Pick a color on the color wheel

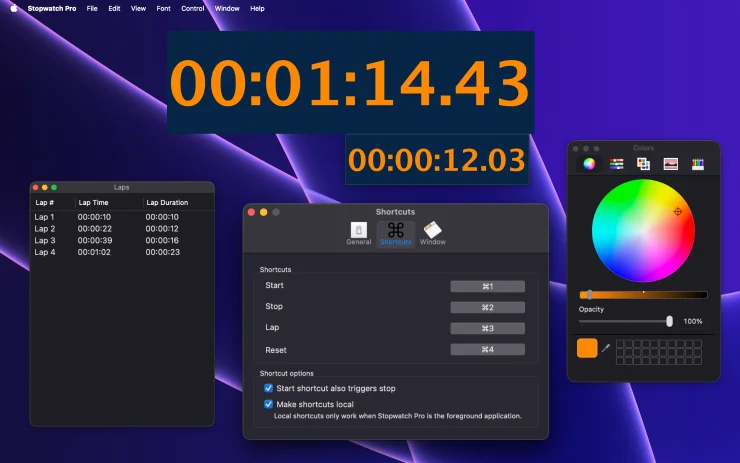643,230
